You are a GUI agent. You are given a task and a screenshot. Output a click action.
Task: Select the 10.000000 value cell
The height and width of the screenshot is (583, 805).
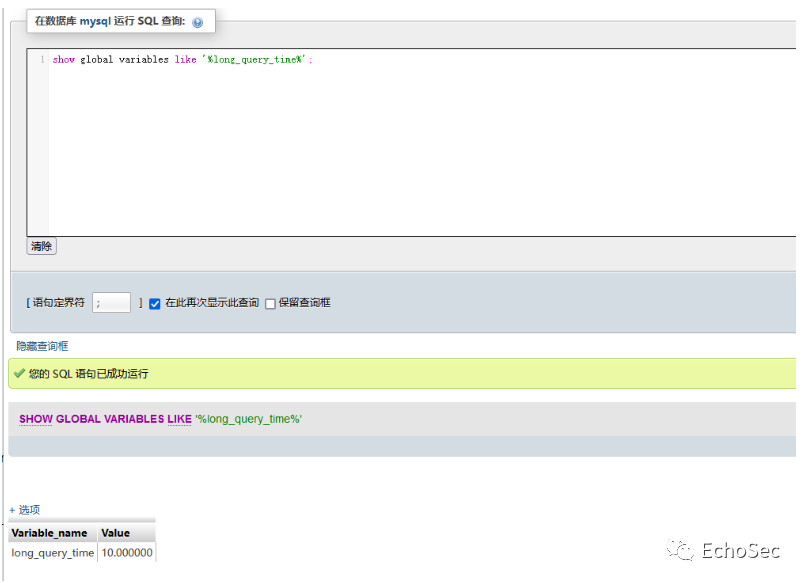pyautogui.click(x=127, y=553)
